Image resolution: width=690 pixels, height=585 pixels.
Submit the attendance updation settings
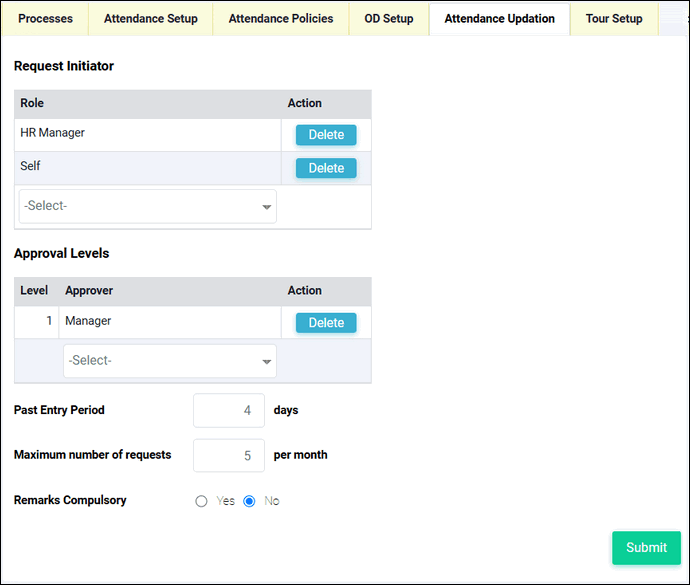coord(646,548)
